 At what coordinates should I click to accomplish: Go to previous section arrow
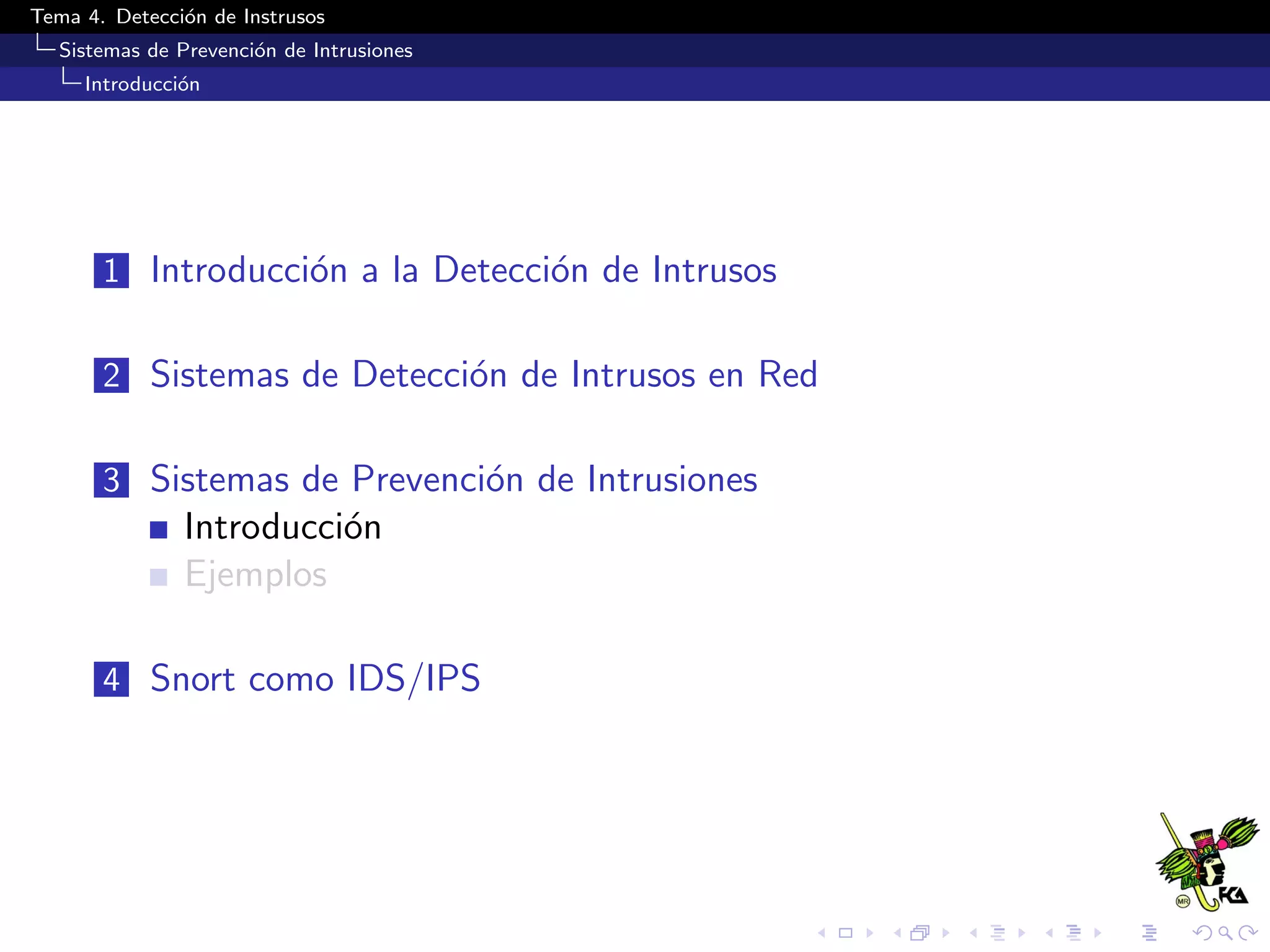(x=1049, y=933)
